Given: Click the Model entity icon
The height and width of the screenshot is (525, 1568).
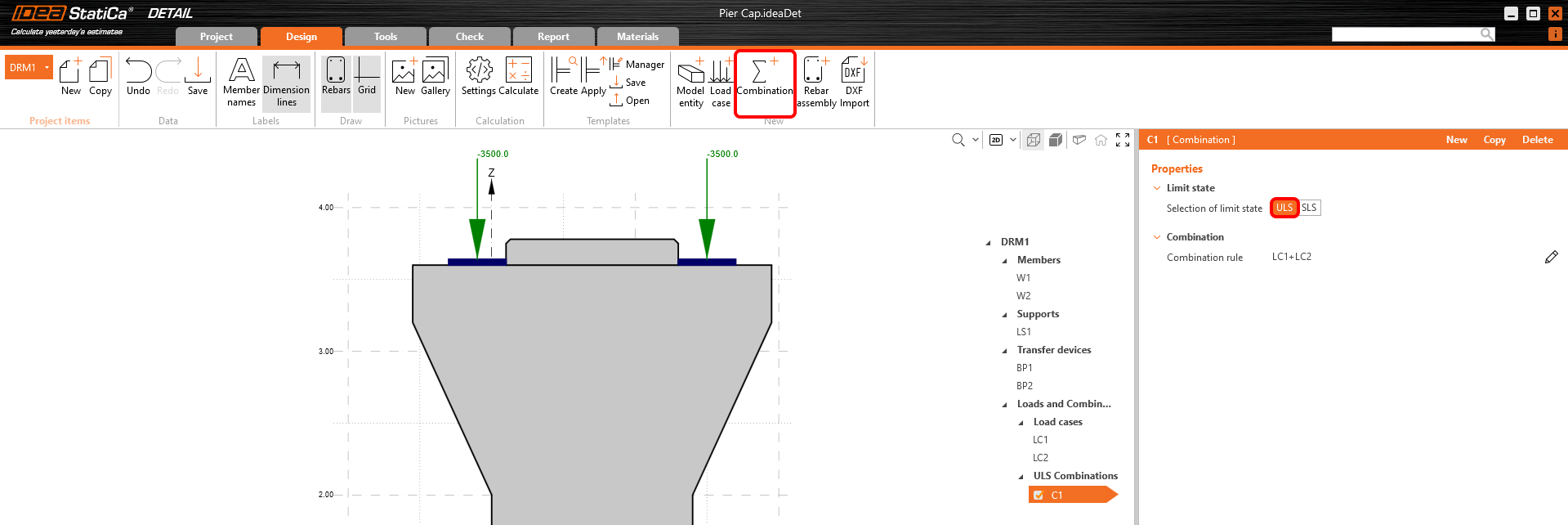Looking at the screenshot, I should [690, 82].
